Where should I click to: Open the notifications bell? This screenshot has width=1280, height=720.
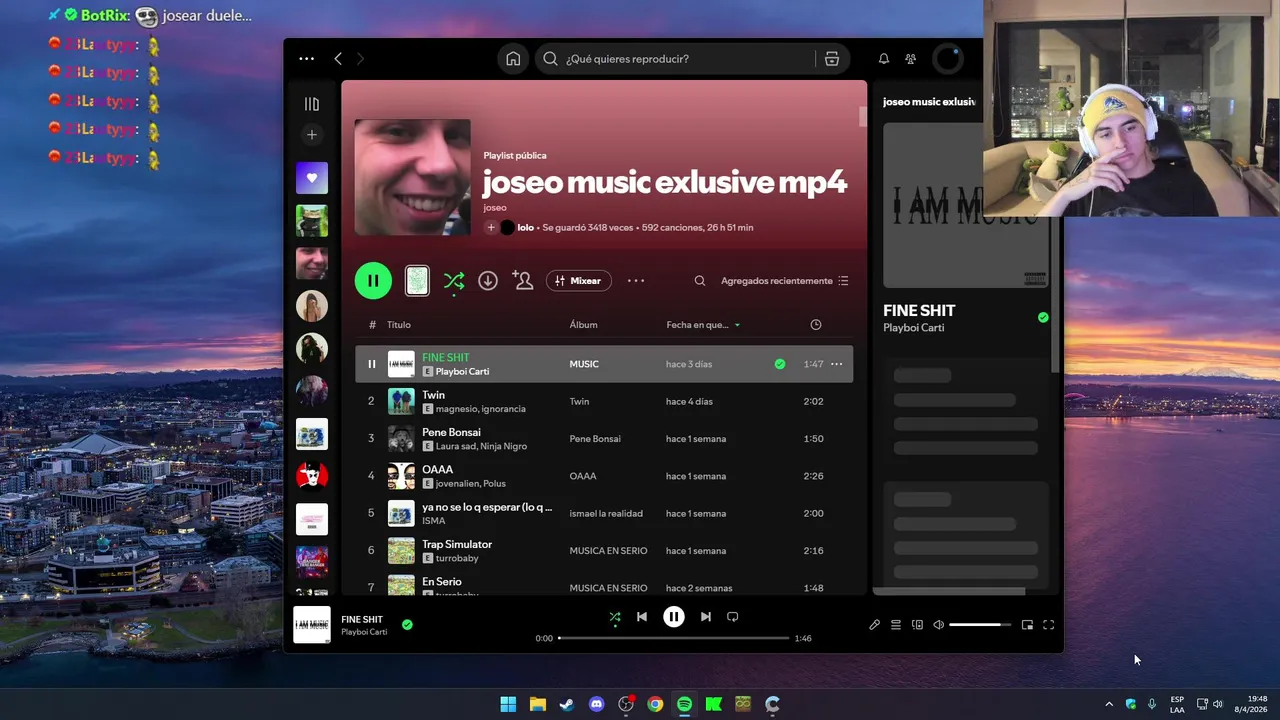[x=884, y=59]
